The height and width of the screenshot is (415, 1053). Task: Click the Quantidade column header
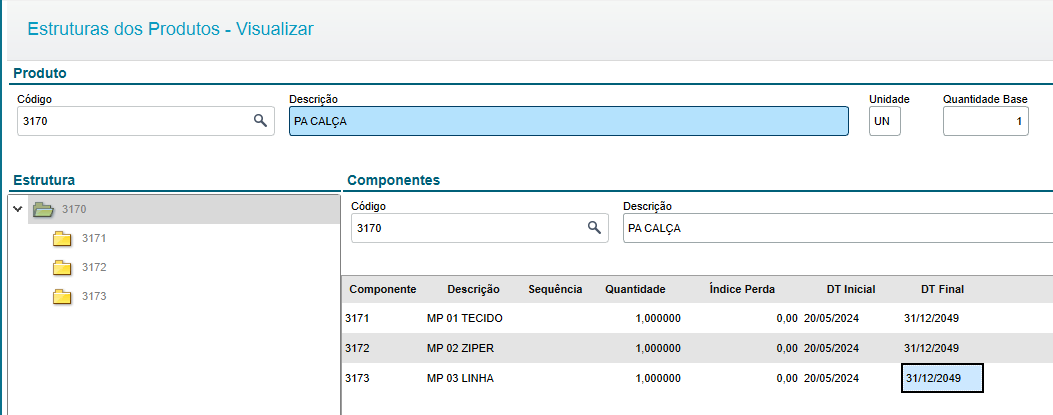pos(635,289)
